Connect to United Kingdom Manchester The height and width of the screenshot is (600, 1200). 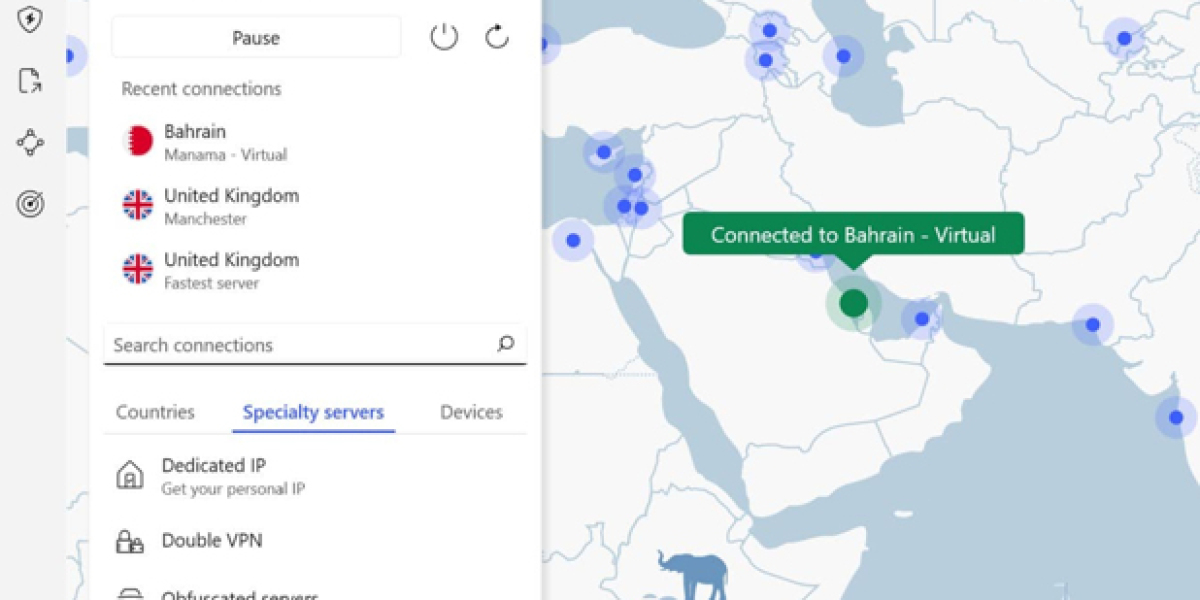coord(231,206)
